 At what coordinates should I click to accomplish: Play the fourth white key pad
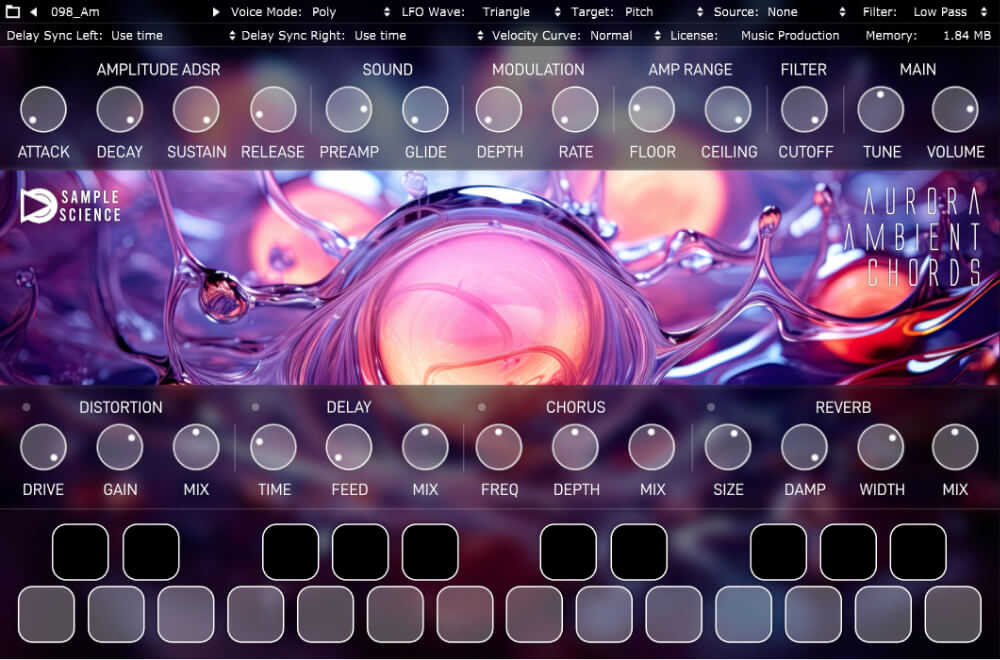point(255,615)
